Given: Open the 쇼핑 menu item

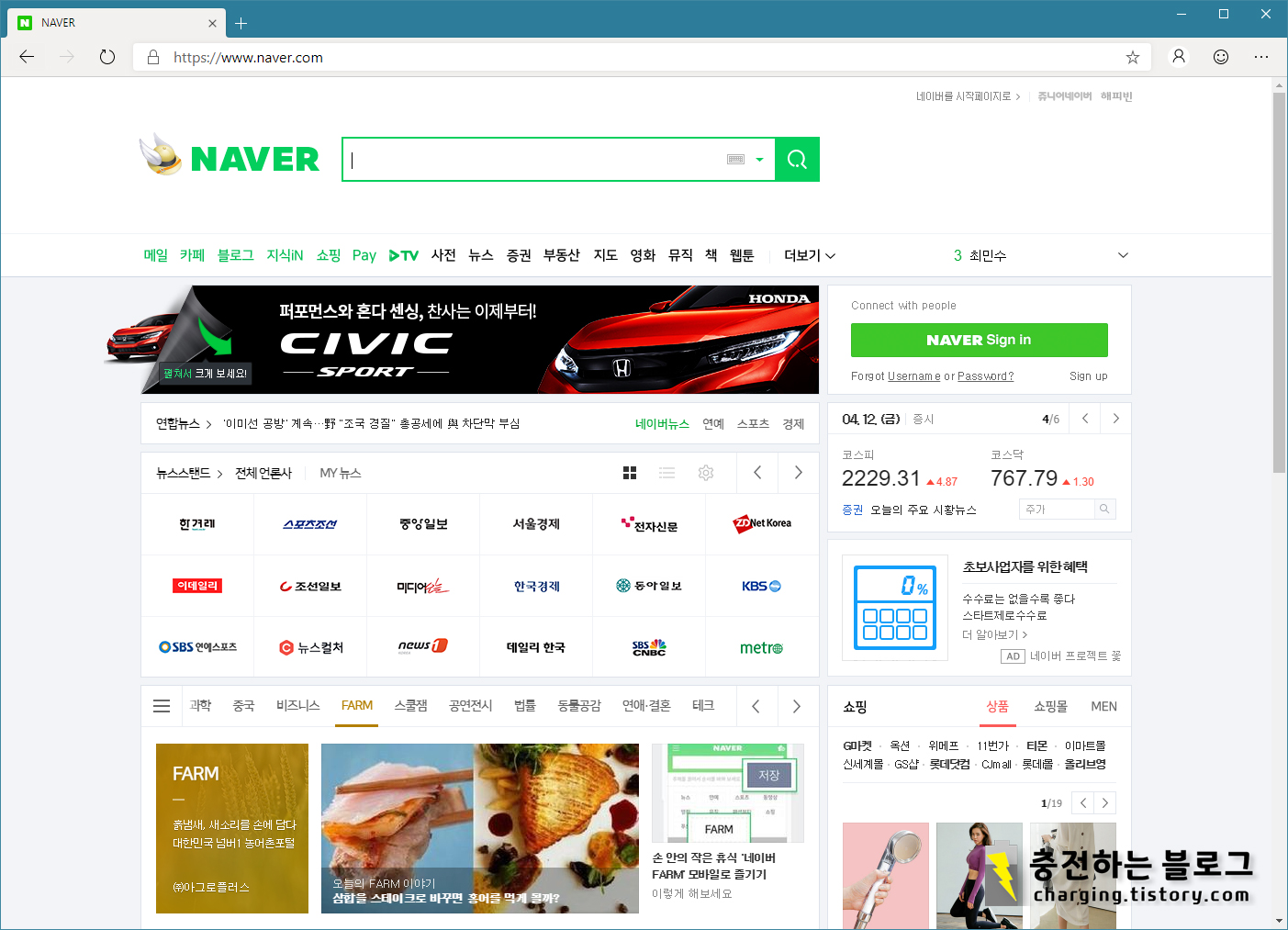Looking at the screenshot, I should pos(329,255).
